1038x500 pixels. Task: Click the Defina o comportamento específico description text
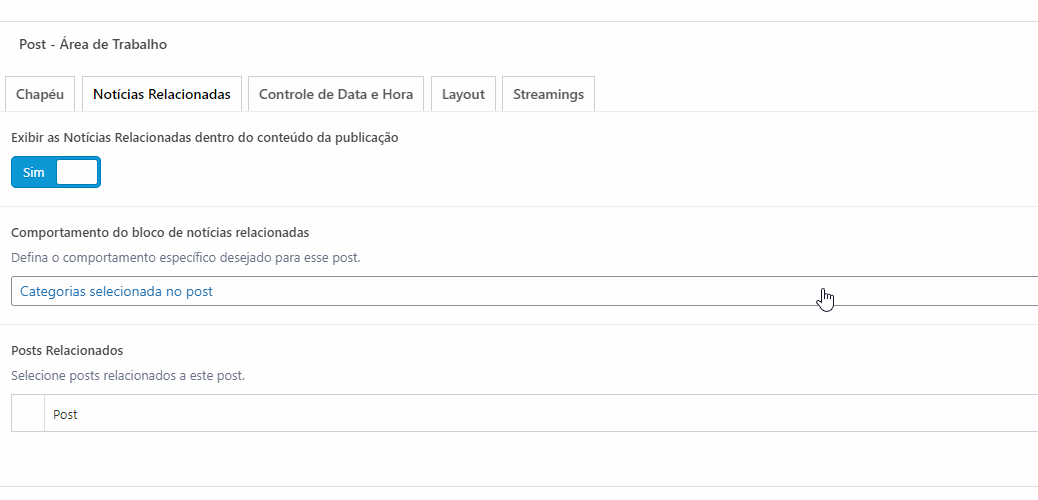pos(185,258)
